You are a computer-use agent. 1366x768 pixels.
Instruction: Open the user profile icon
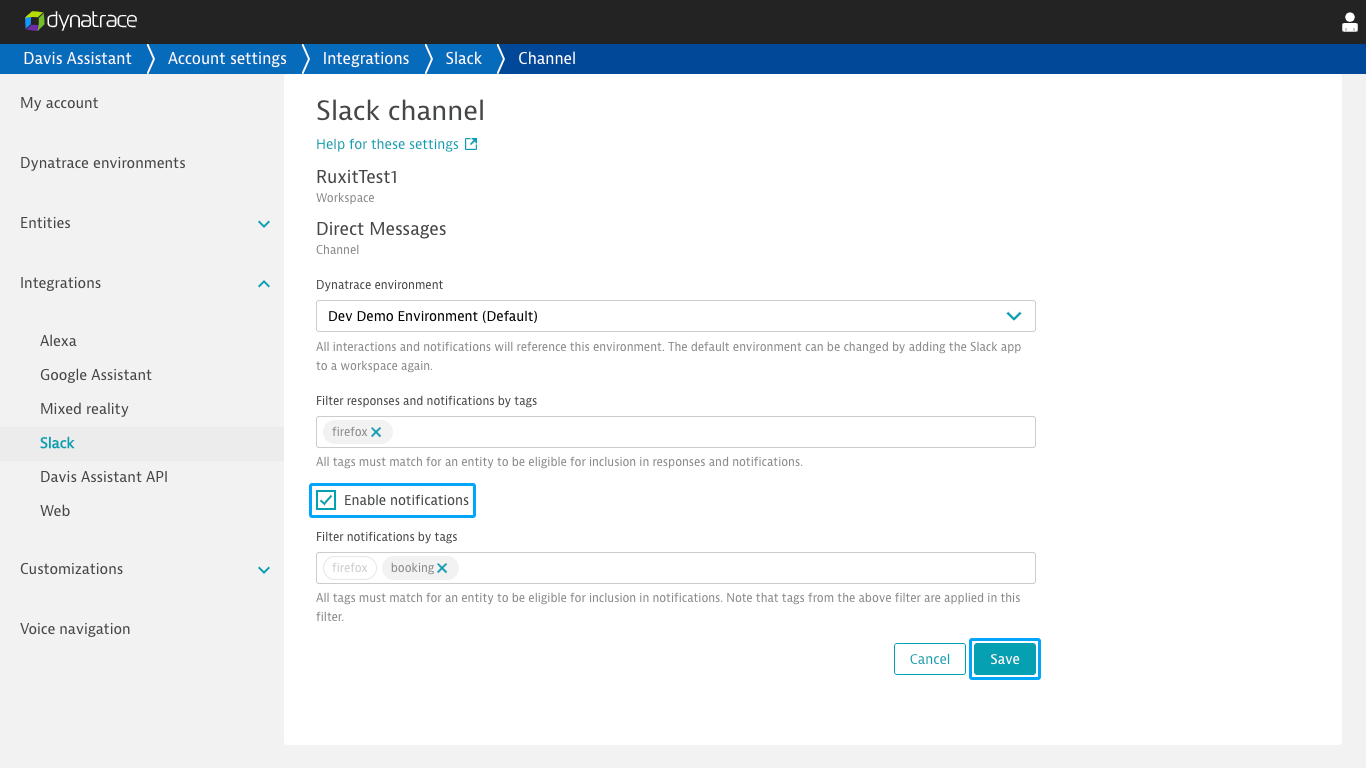(1350, 22)
